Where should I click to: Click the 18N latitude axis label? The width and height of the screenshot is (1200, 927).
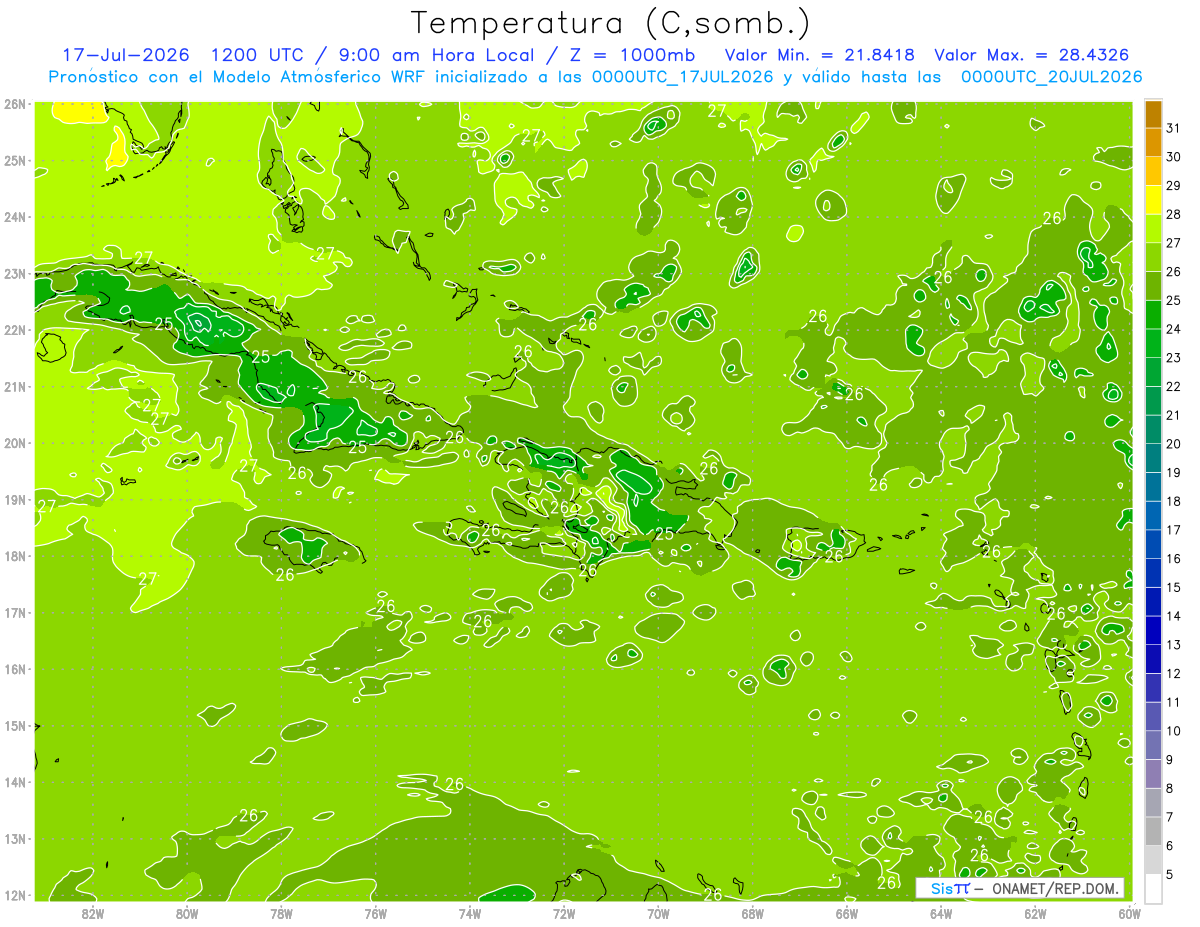point(14,556)
